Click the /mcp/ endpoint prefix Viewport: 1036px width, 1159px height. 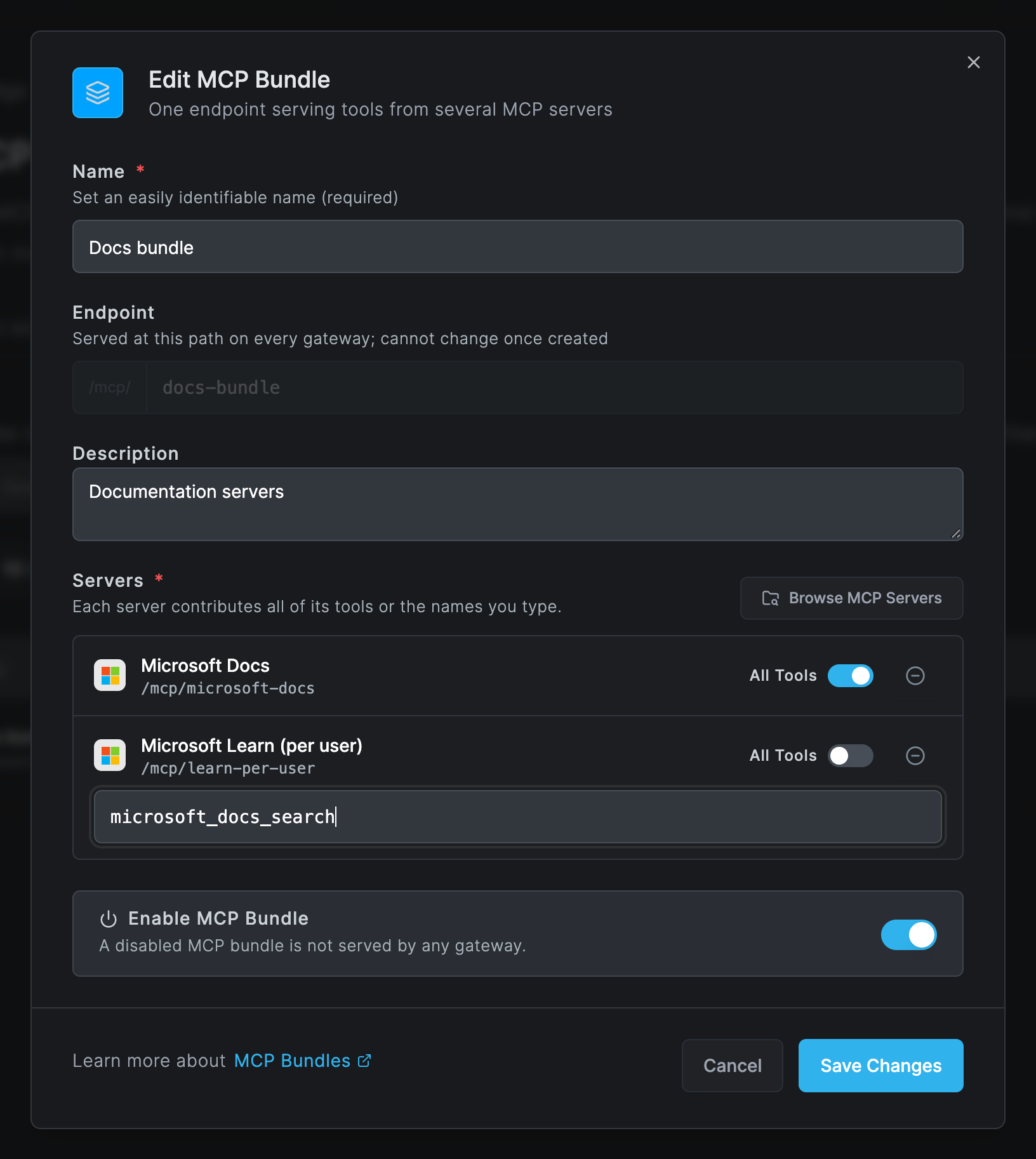(x=110, y=387)
